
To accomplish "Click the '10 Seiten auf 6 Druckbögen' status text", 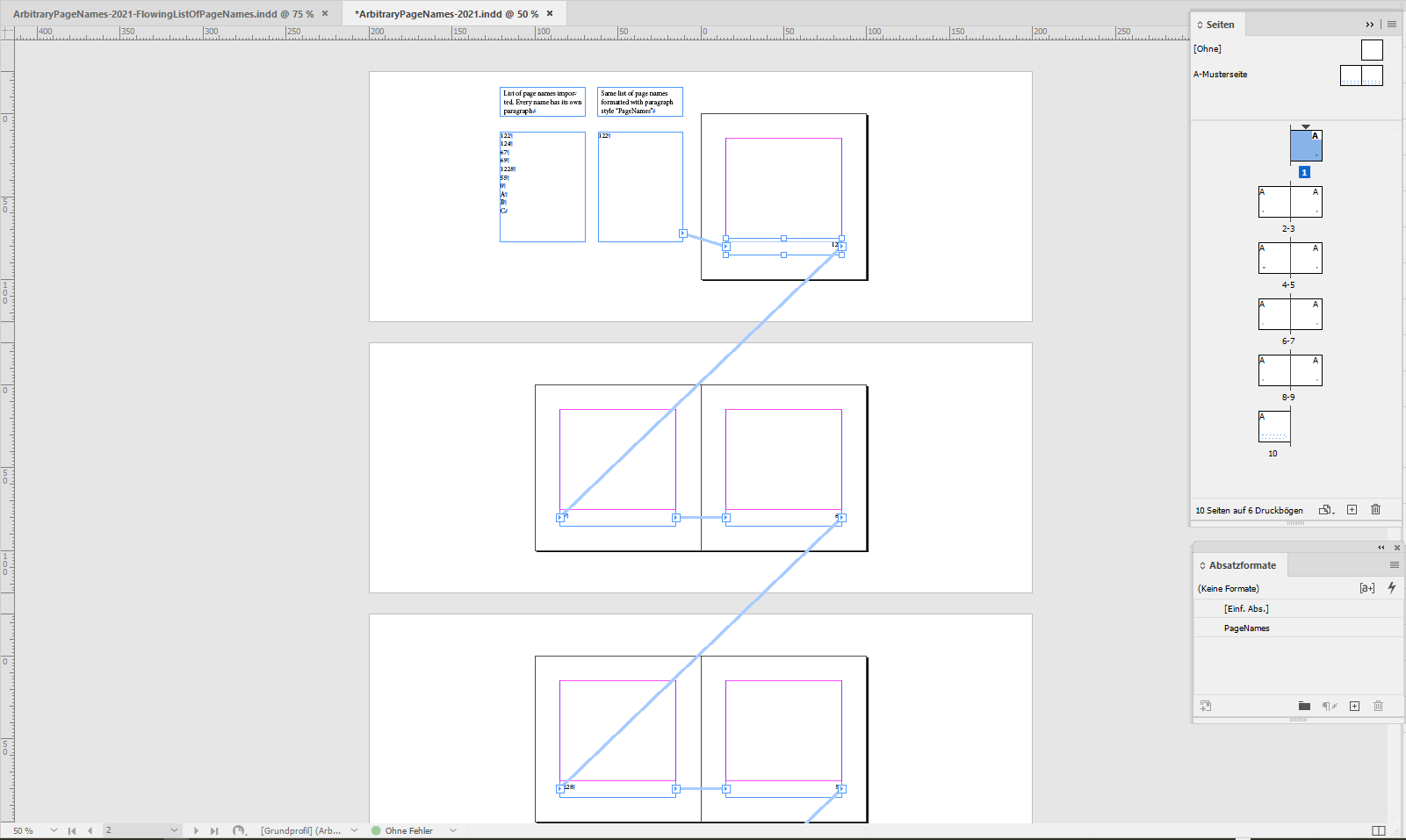I will pyautogui.click(x=1249, y=511).
